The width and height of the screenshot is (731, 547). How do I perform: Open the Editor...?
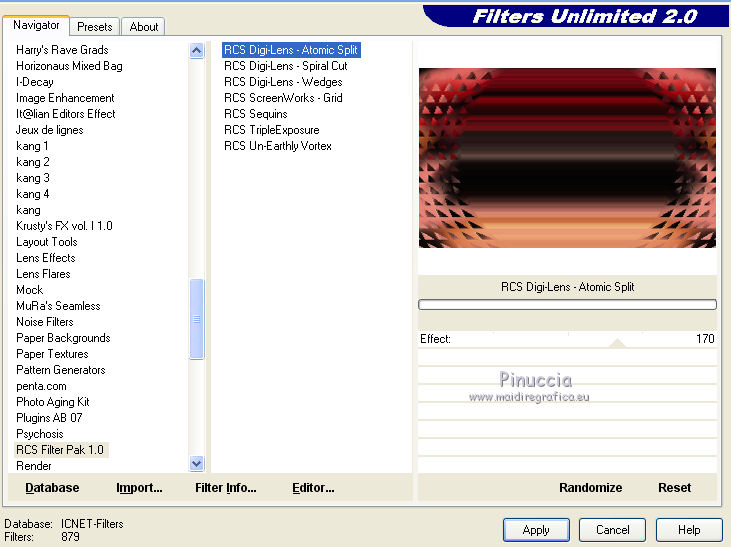click(x=313, y=488)
